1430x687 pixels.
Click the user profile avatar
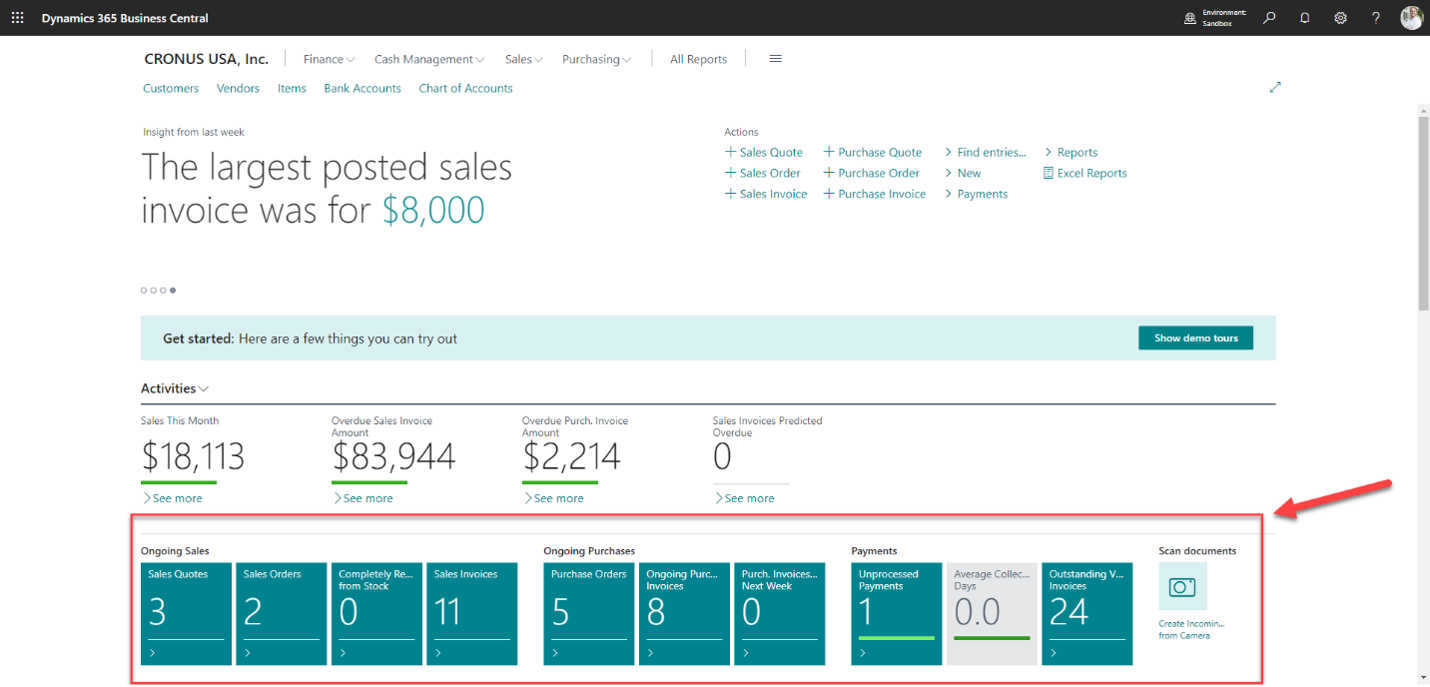(1411, 18)
